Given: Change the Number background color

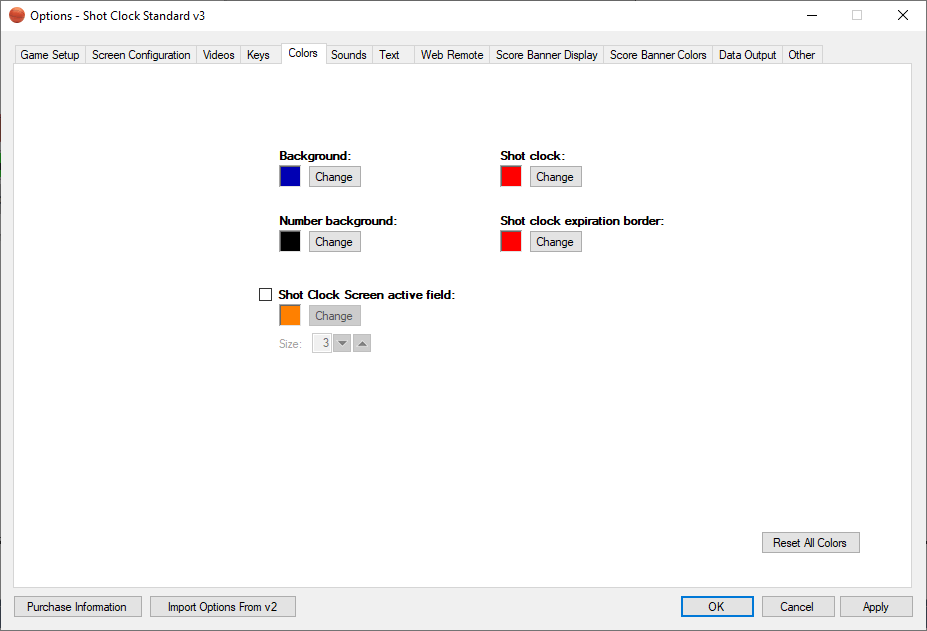Looking at the screenshot, I should coord(334,241).
